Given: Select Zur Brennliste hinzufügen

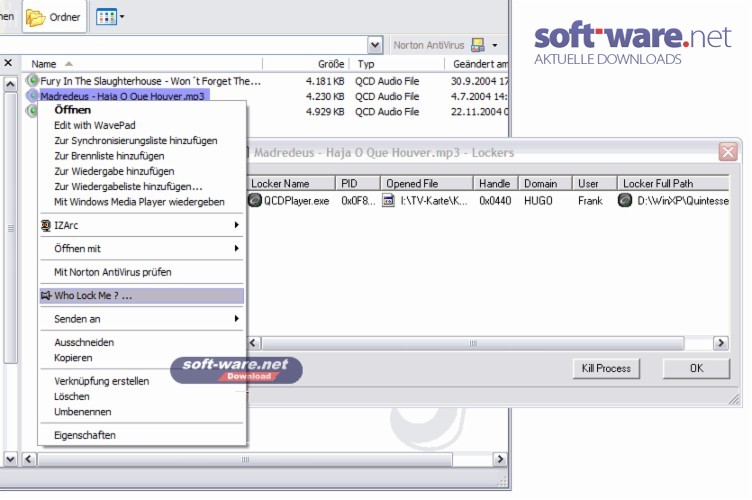Looking at the screenshot, I should pos(142,156).
